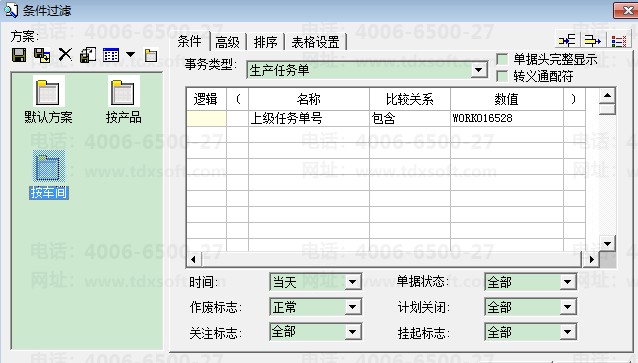
Task: Click the copy scheme icon
Action: 87,55
